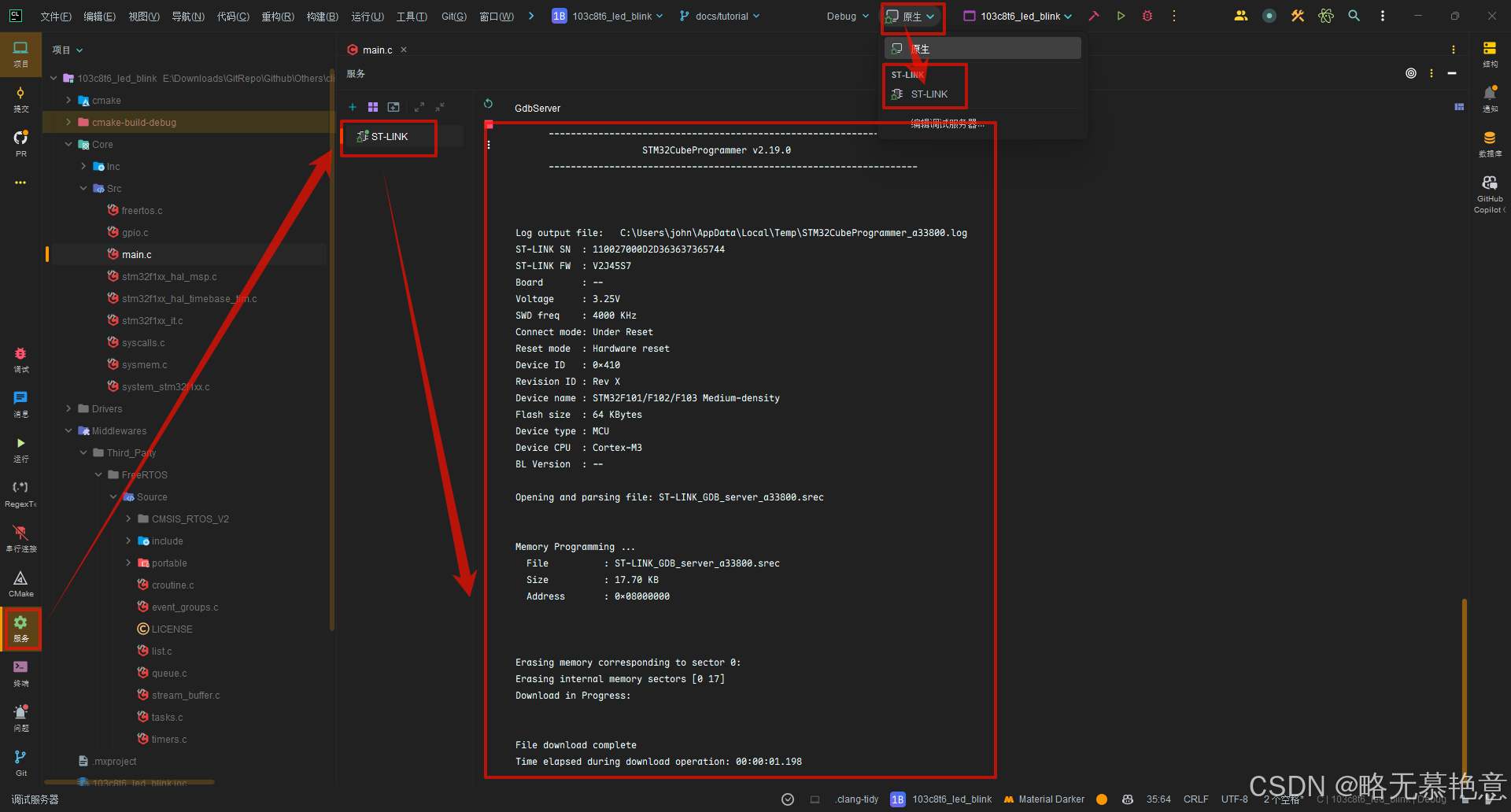
Task: Collapse the Middlewares folder
Action: (x=68, y=430)
